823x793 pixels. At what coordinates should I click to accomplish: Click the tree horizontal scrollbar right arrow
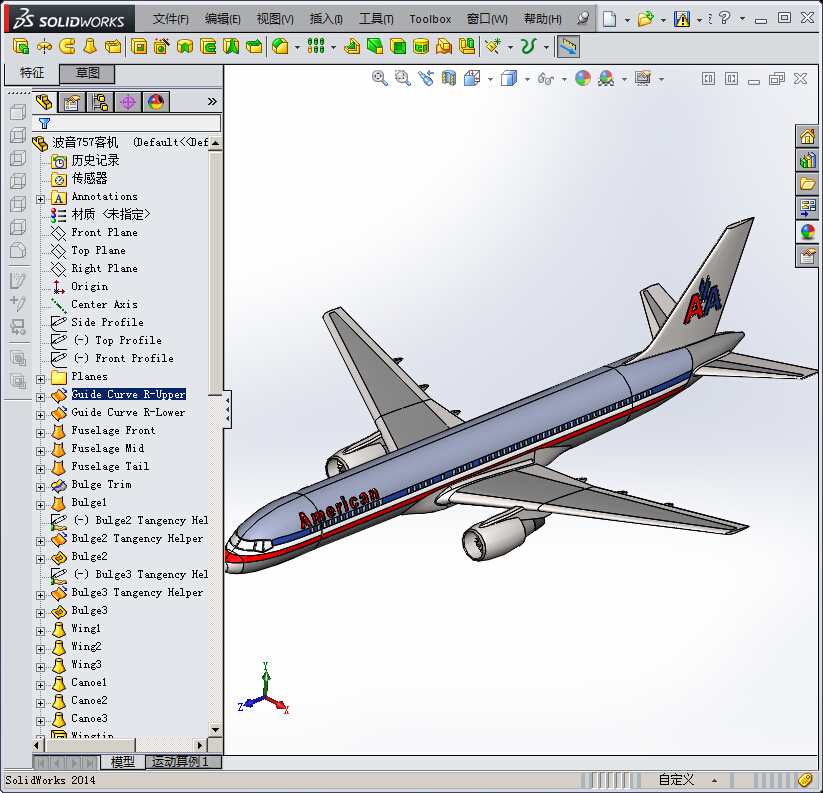click(199, 745)
